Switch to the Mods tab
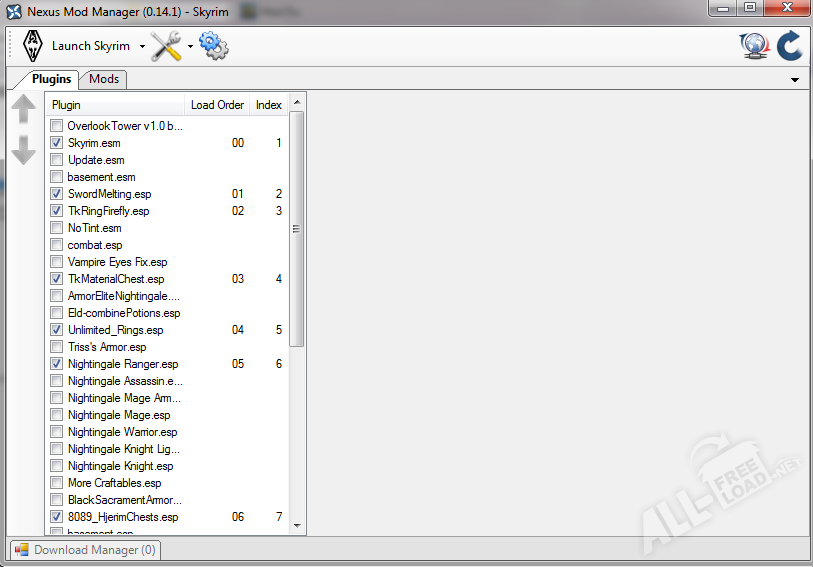The height and width of the screenshot is (567, 813). click(103, 79)
